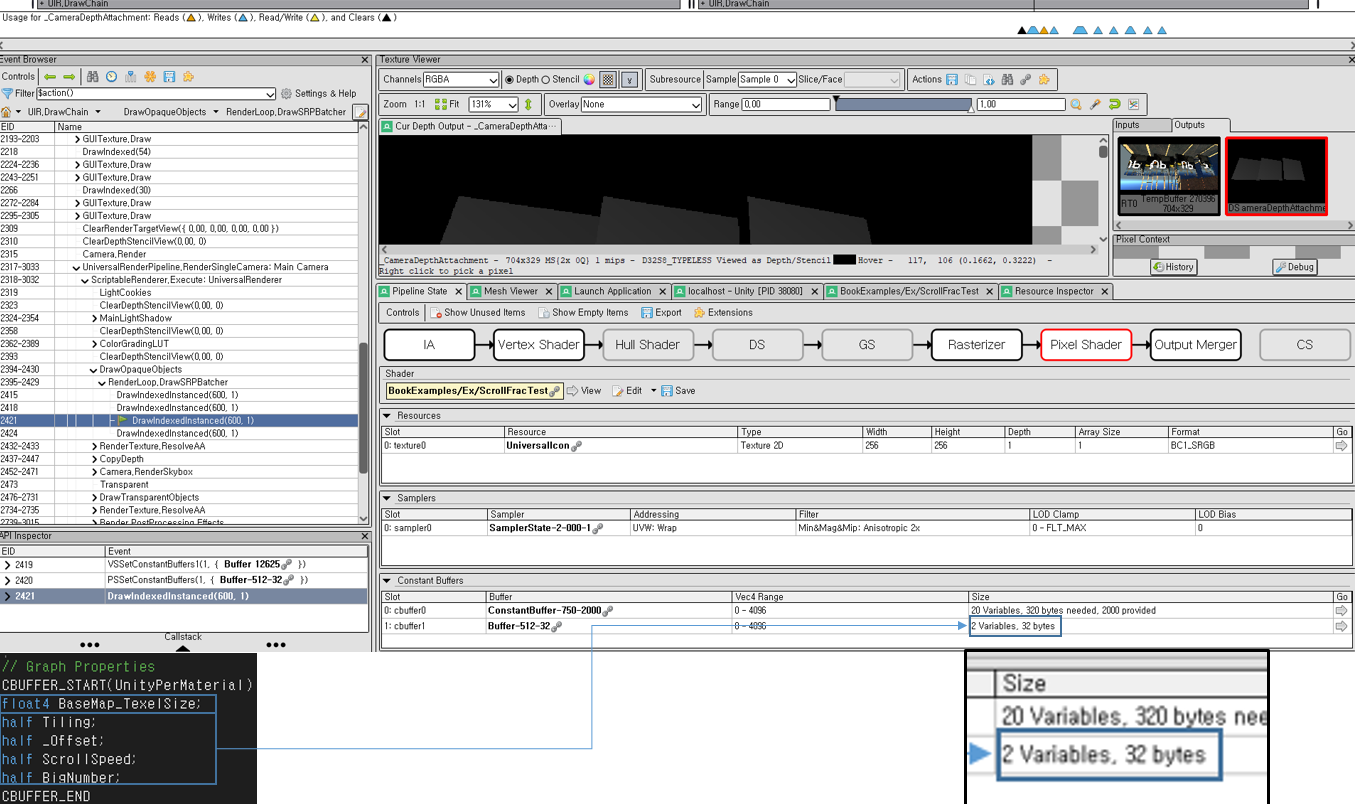This screenshot has width=1358, height=804.
Task: Click the Vertex Shader pipeline stage button
Action: click(538, 345)
